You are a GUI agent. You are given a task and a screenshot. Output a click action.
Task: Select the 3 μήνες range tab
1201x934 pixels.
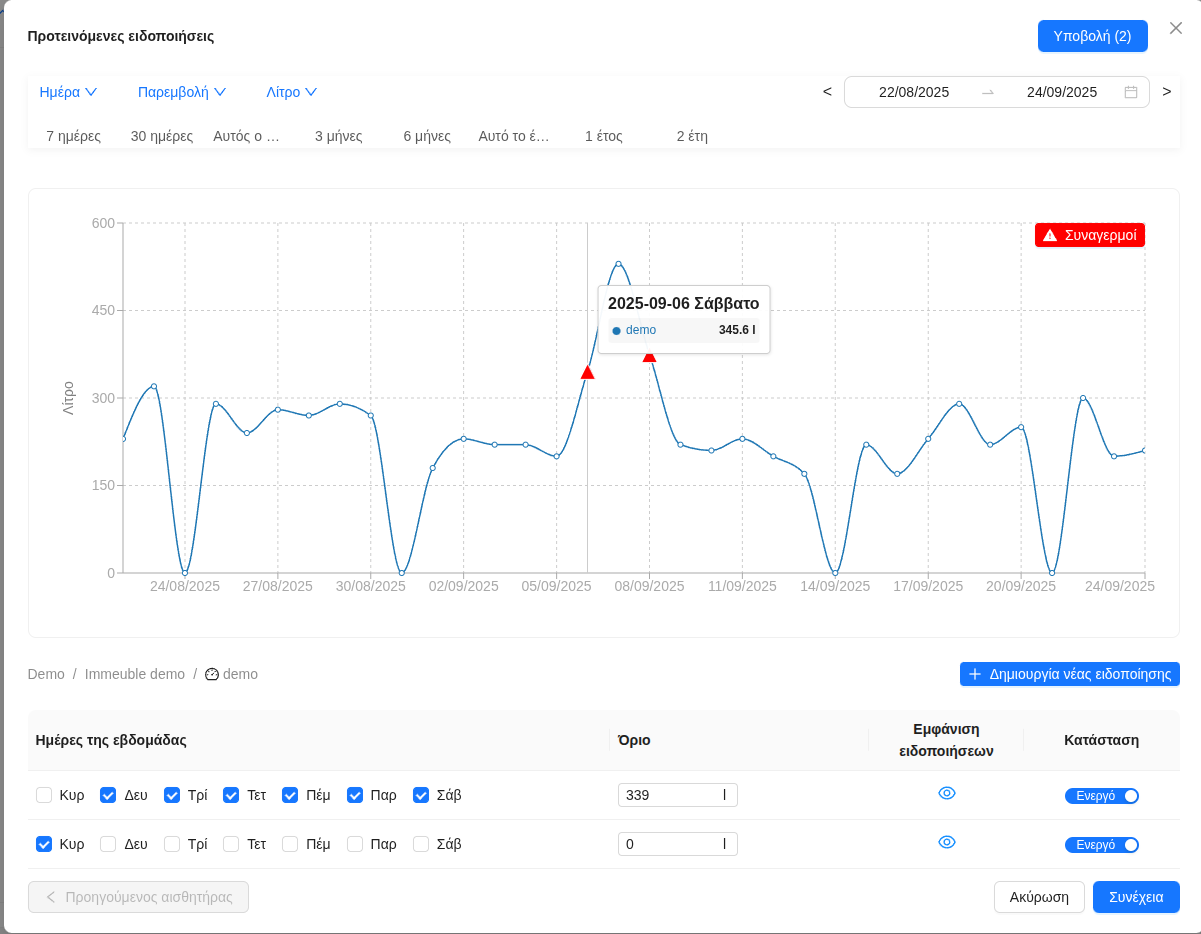coord(338,136)
